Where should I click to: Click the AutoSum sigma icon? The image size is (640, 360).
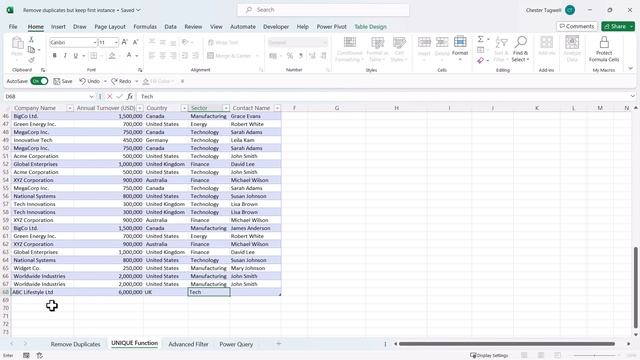coord(481,39)
